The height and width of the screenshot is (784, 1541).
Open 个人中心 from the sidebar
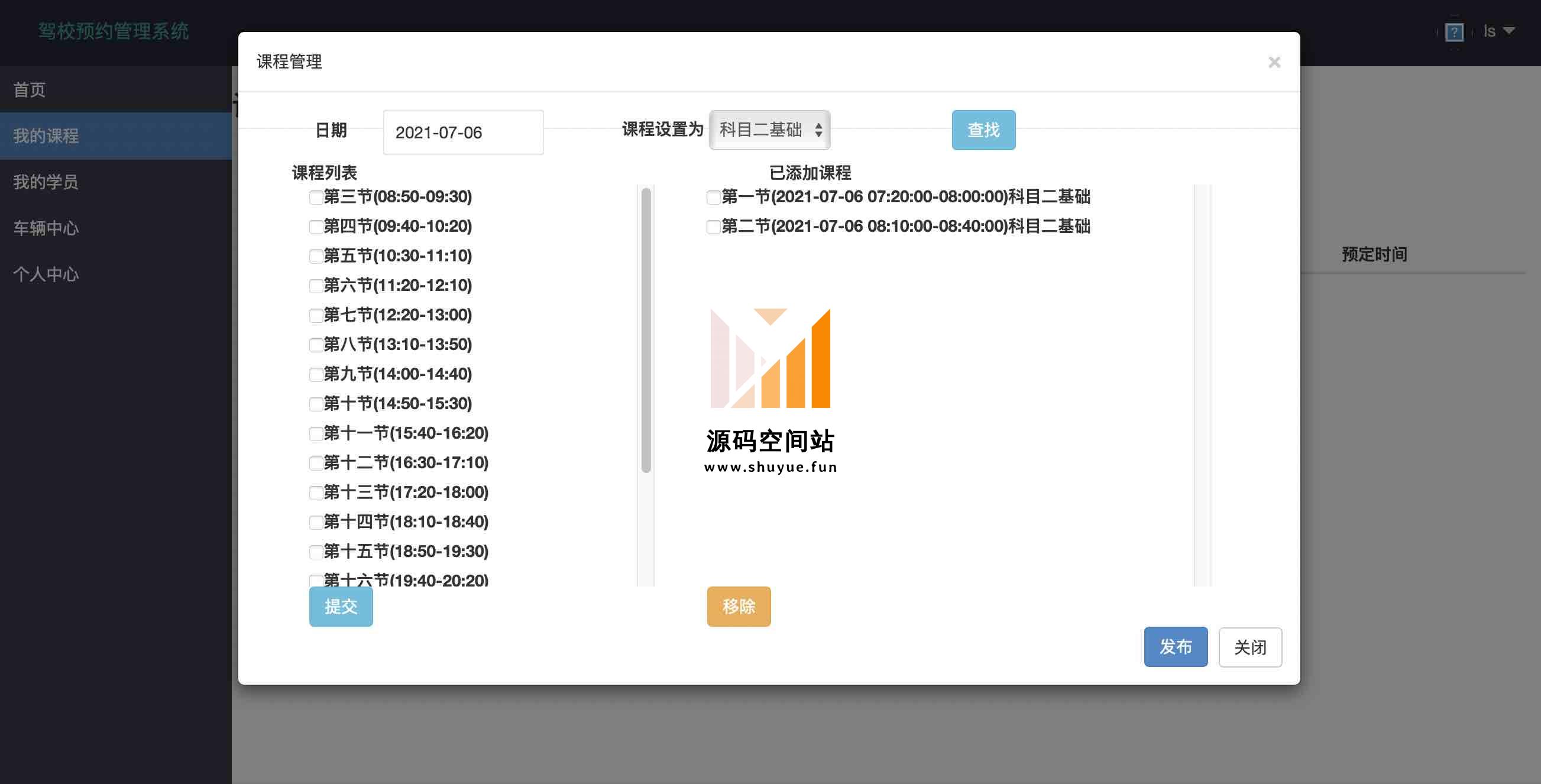(x=46, y=274)
